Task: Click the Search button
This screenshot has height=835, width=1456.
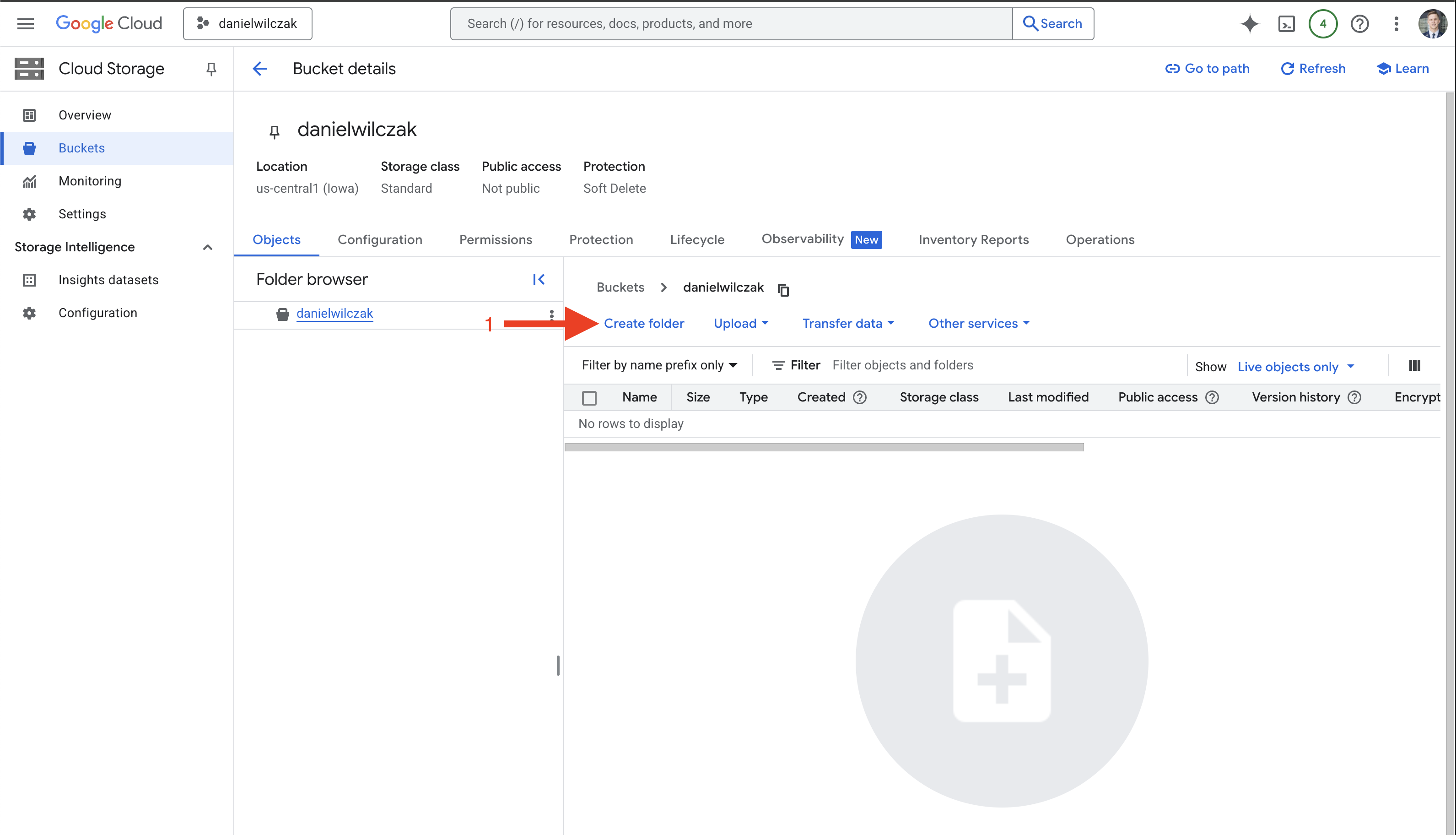Action: 1053,23
